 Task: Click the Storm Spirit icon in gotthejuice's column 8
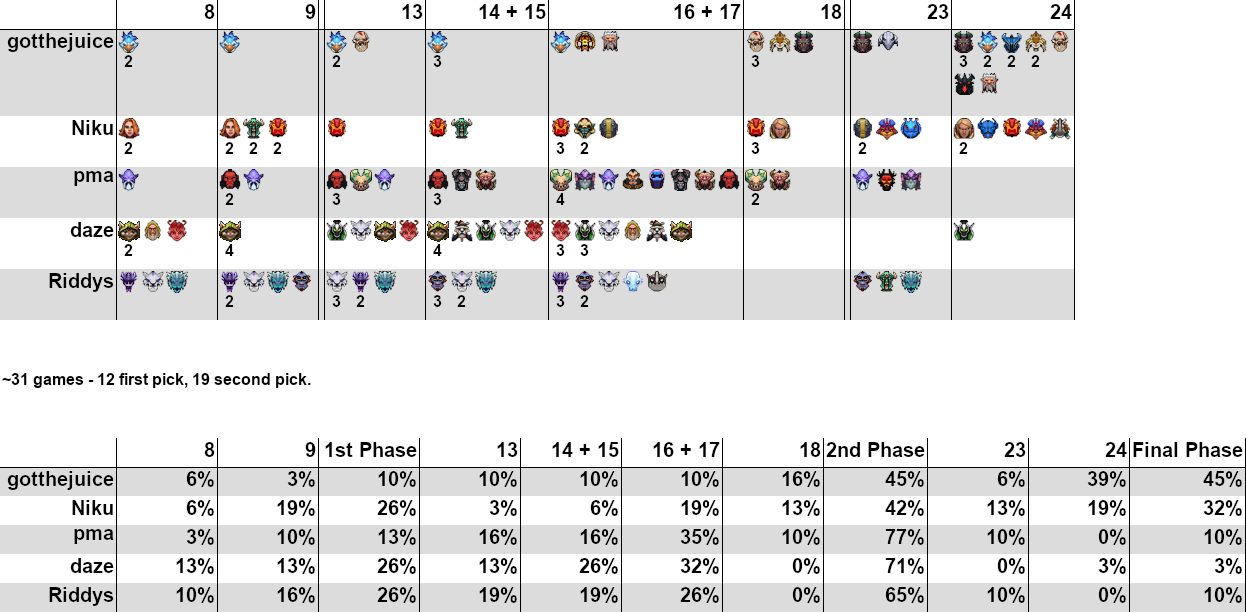[129, 42]
